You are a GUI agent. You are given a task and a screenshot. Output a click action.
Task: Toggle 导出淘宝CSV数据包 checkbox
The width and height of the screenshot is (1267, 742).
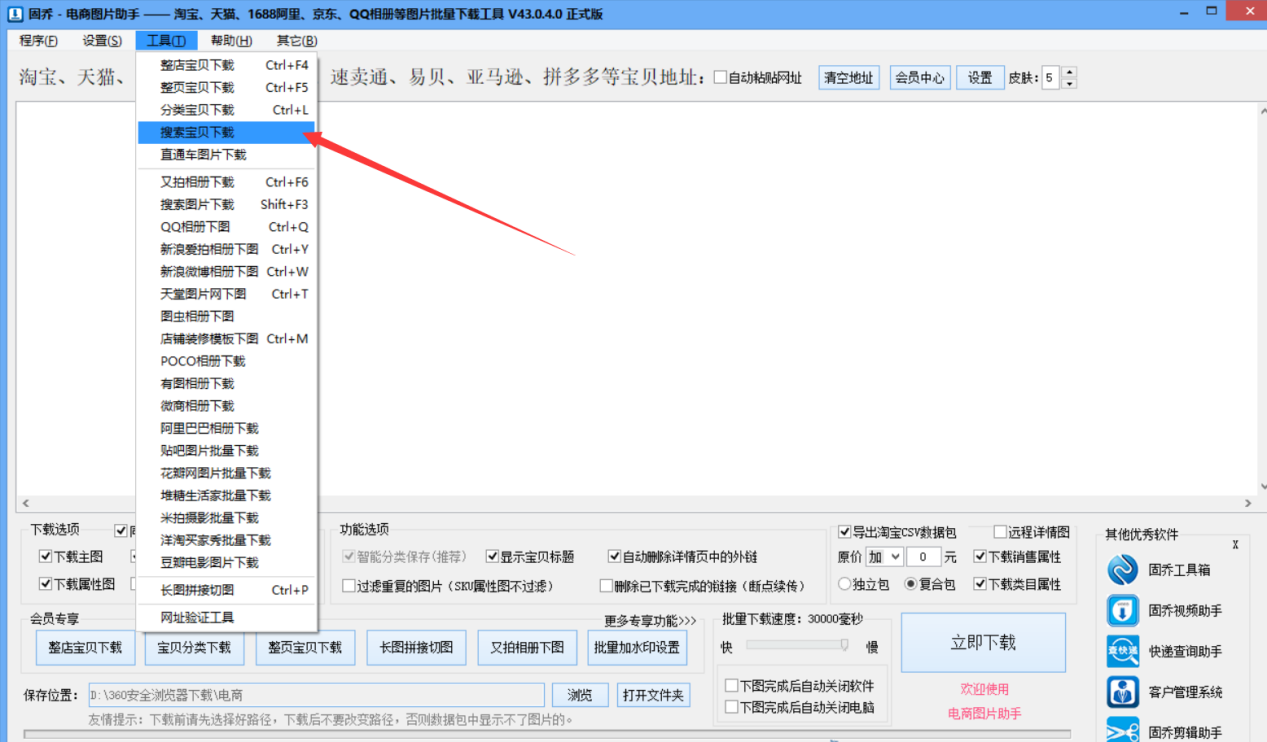(845, 532)
